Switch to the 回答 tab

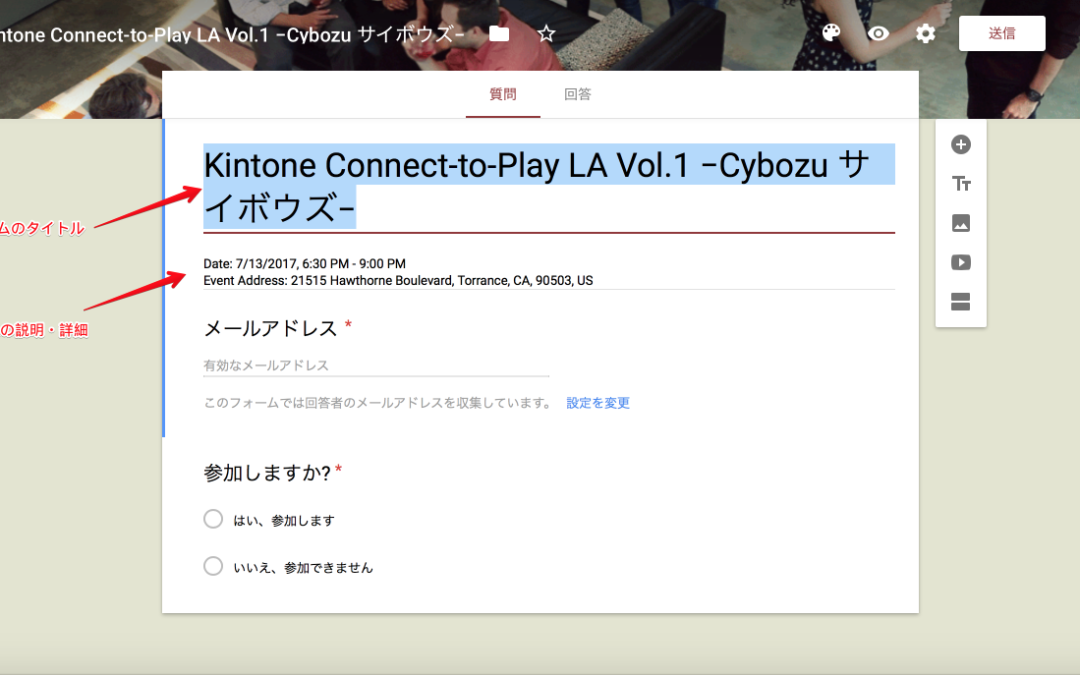coord(577,95)
